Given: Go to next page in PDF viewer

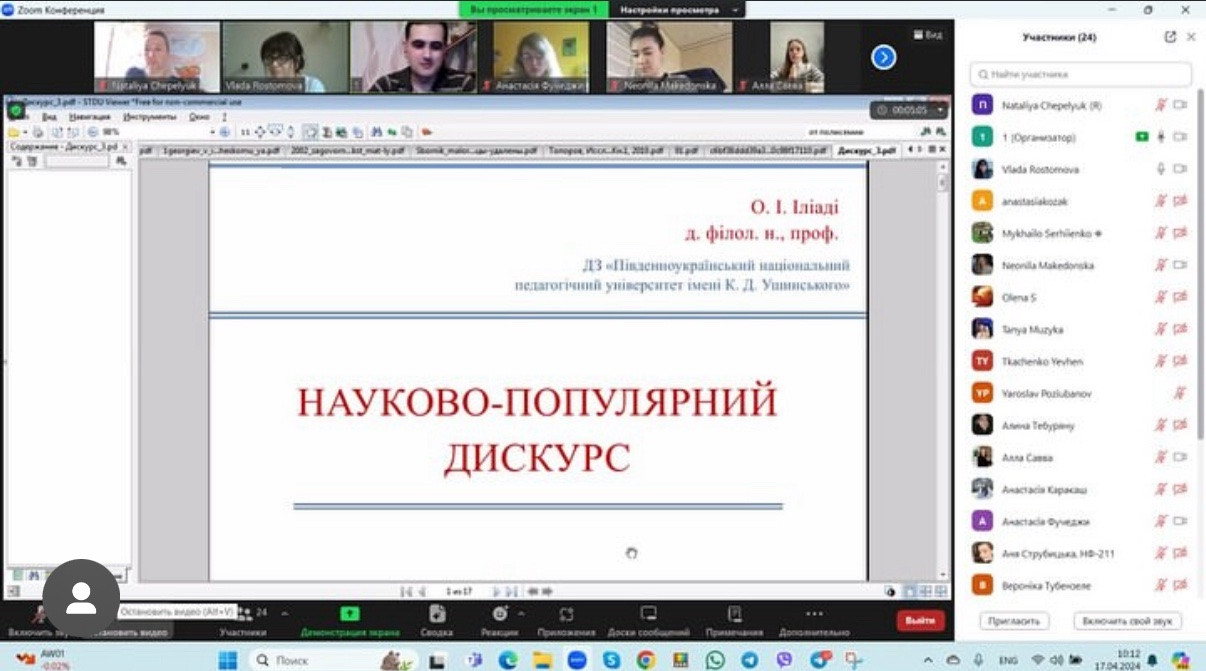Looking at the screenshot, I should (x=497, y=591).
